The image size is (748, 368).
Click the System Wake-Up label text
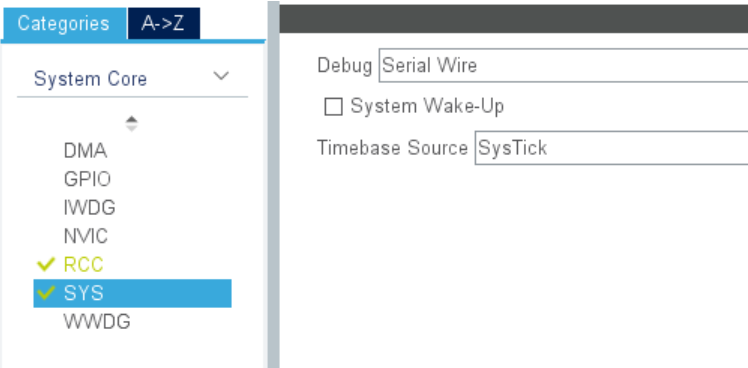point(427,106)
